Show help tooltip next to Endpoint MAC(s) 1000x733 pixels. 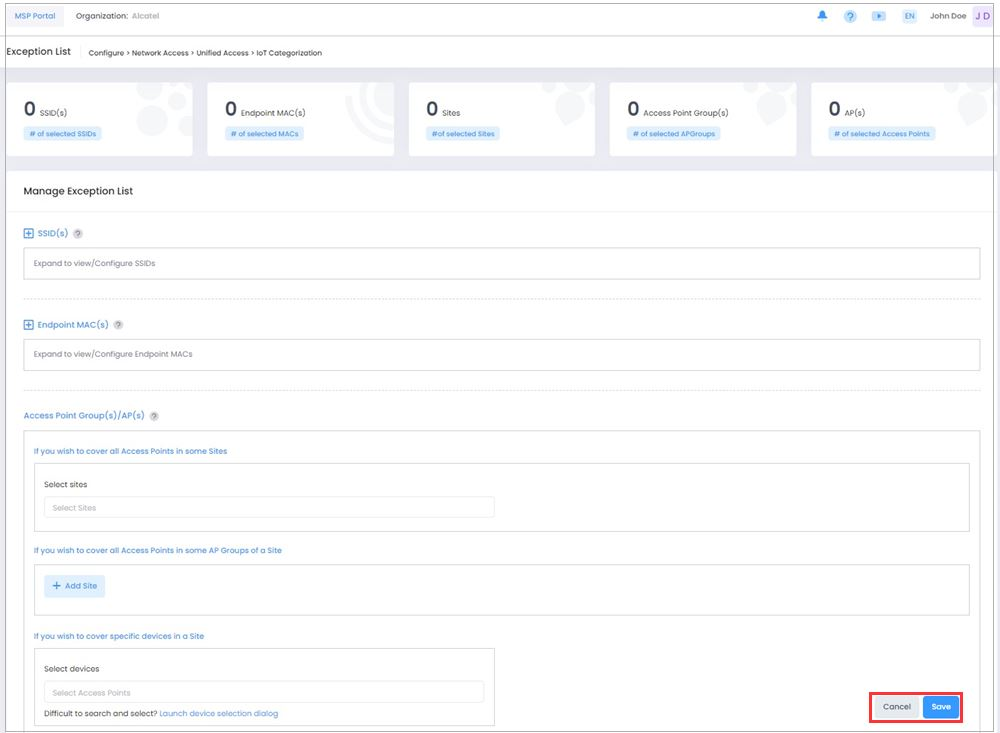[118, 325]
